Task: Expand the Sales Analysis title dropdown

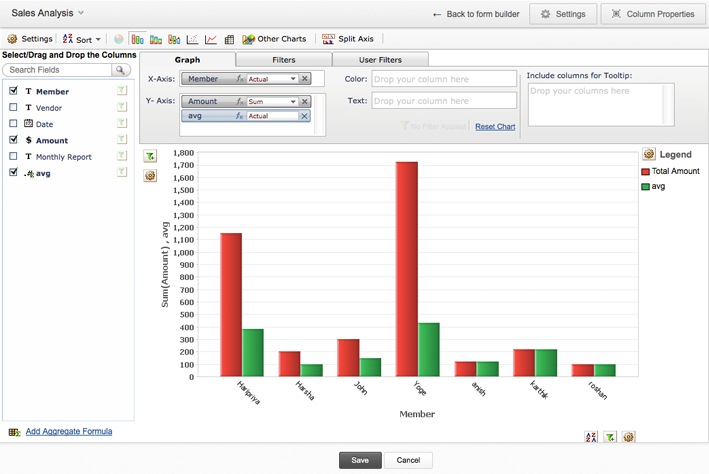Action: (81, 13)
